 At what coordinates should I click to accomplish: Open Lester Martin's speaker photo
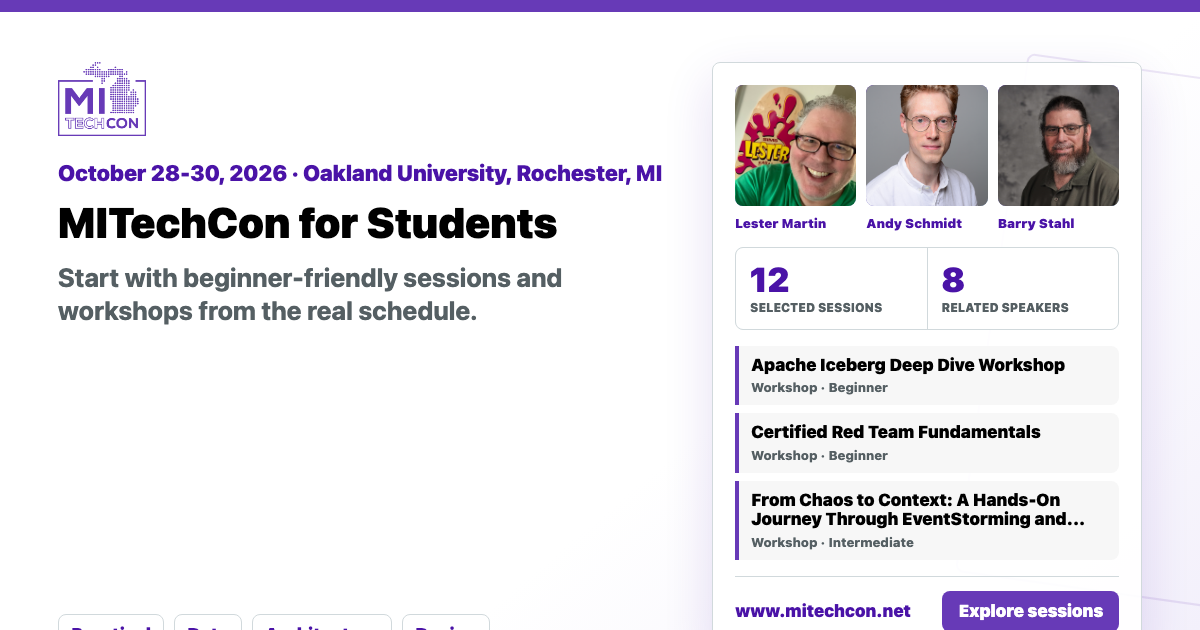click(x=795, y=145)
